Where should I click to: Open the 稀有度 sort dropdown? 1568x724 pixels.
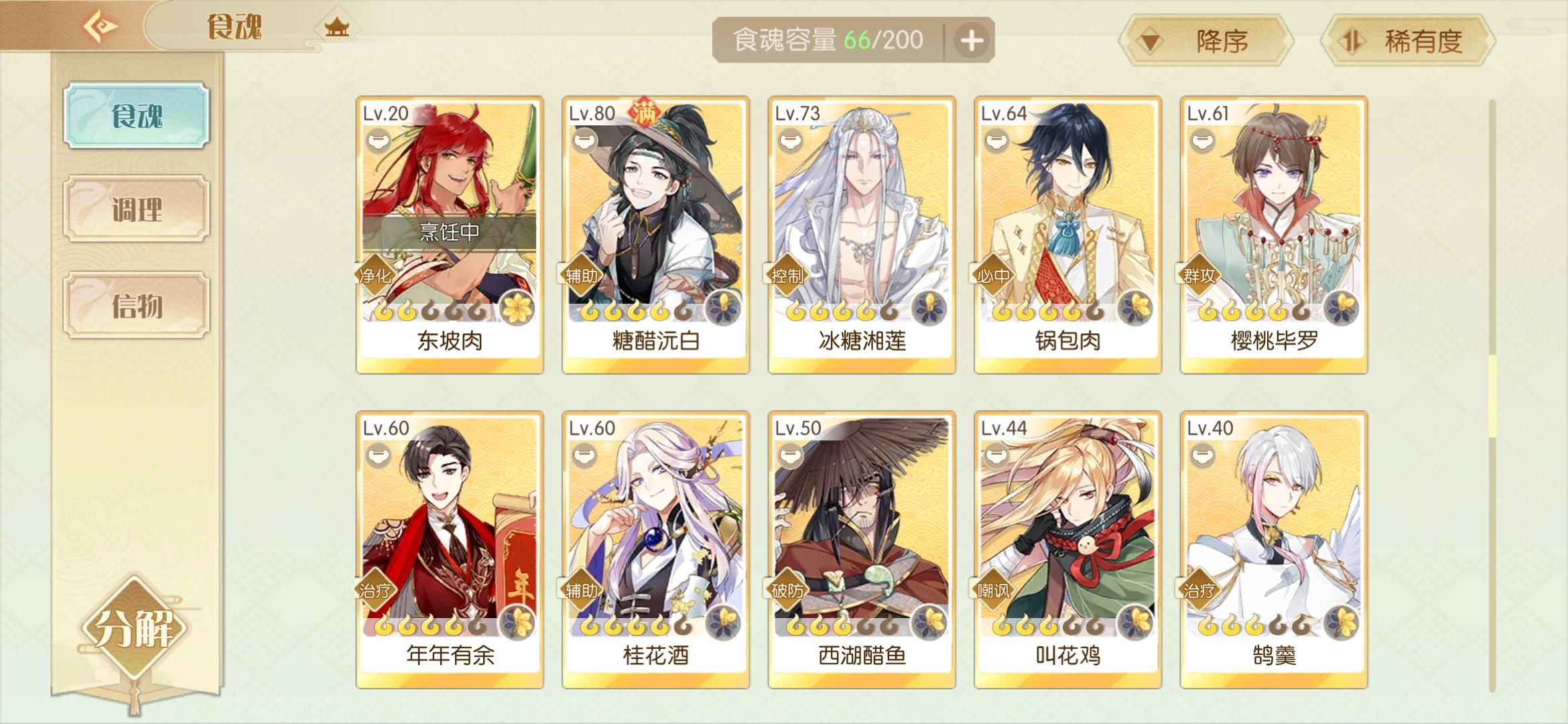tap(1408, 41)
